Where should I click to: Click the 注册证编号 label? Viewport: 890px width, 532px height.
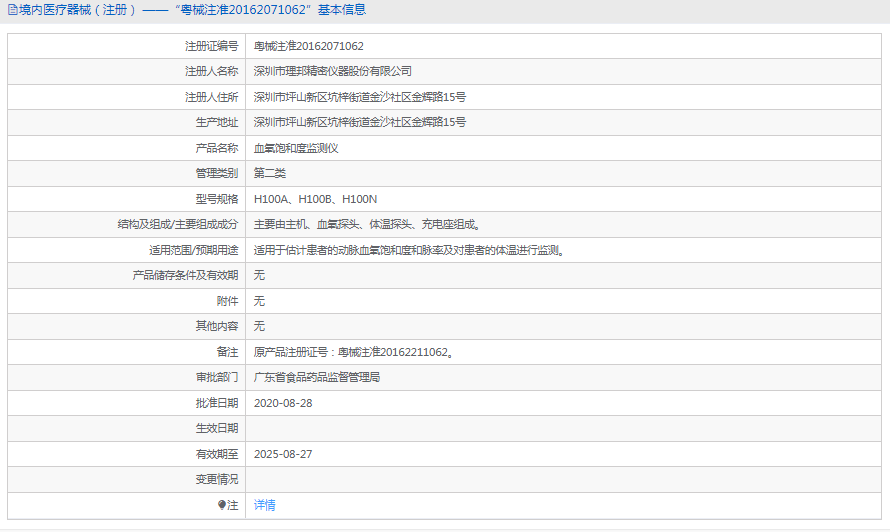click(x=212, y=46)
